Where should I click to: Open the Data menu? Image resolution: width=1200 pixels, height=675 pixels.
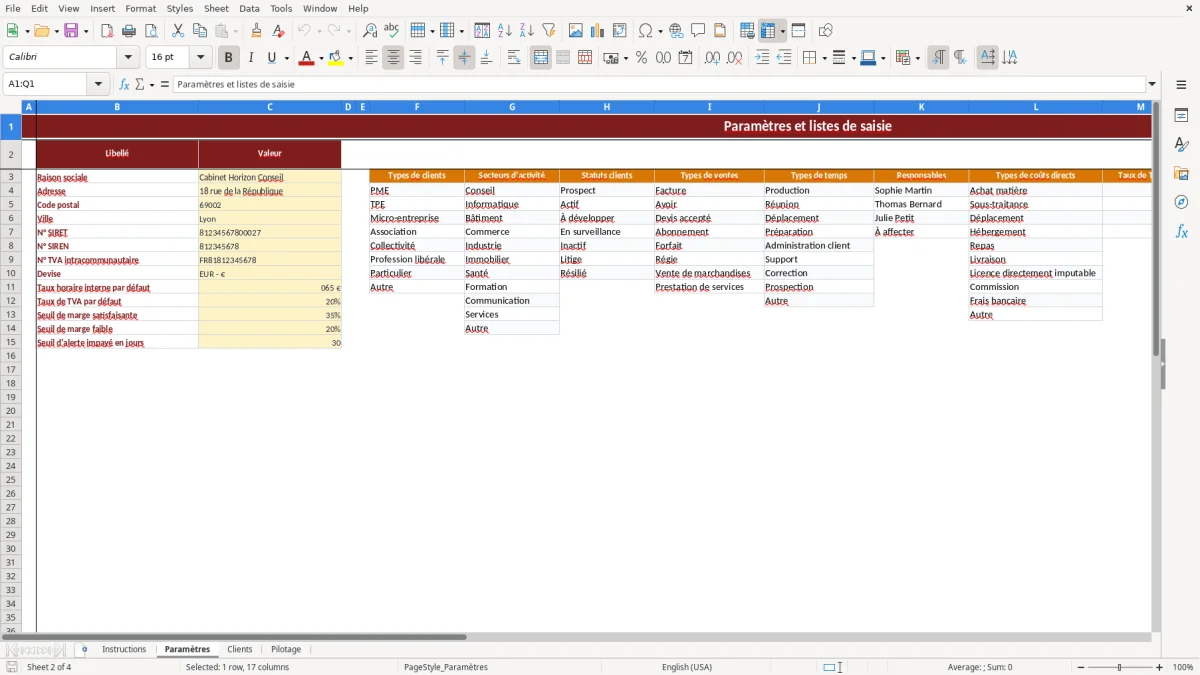[x=249, y=8]
